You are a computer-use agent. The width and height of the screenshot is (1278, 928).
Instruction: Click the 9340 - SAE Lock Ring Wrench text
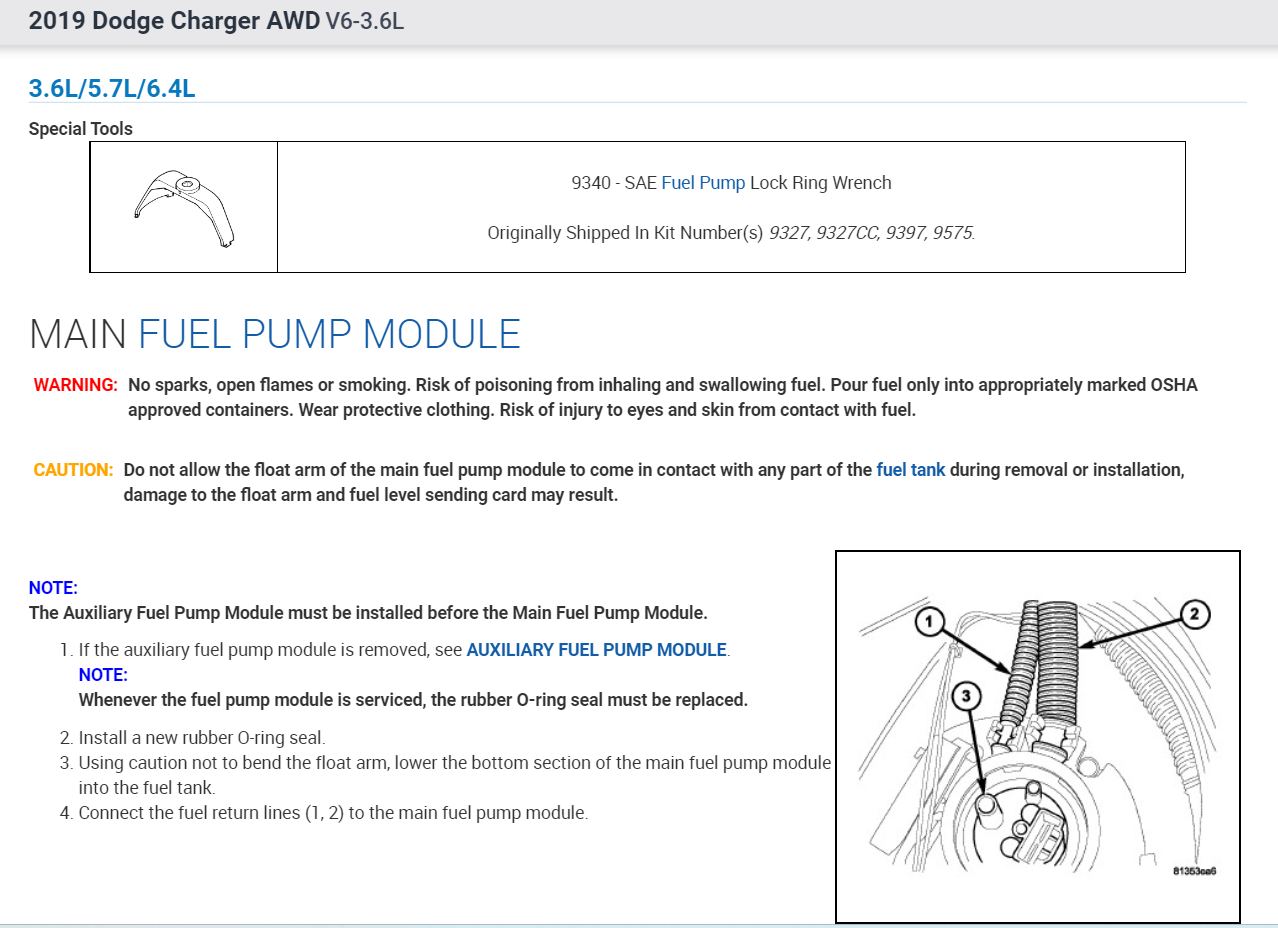[731, 183]
